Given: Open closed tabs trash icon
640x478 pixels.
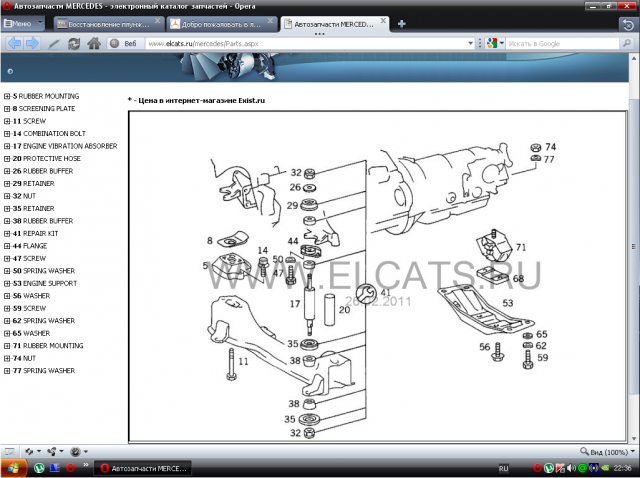Looking at the screenshot, I should 628,24.
